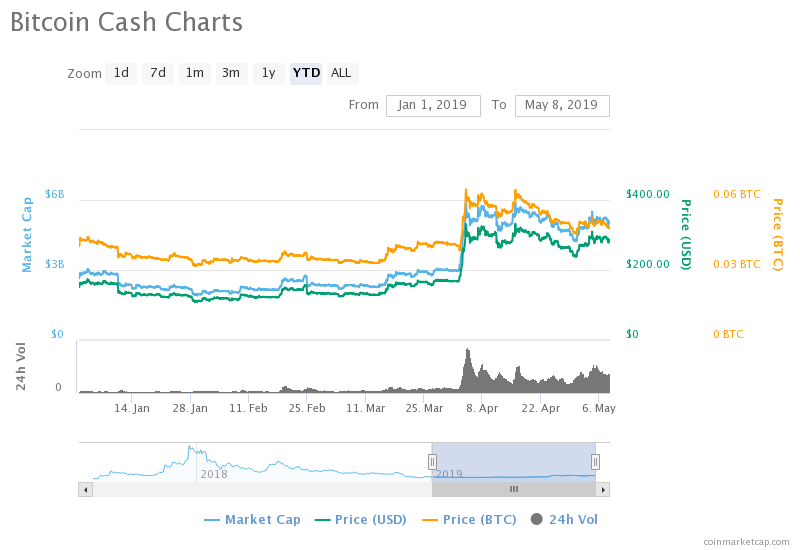Select the 1y zoom range

click(x=269, y=73)
